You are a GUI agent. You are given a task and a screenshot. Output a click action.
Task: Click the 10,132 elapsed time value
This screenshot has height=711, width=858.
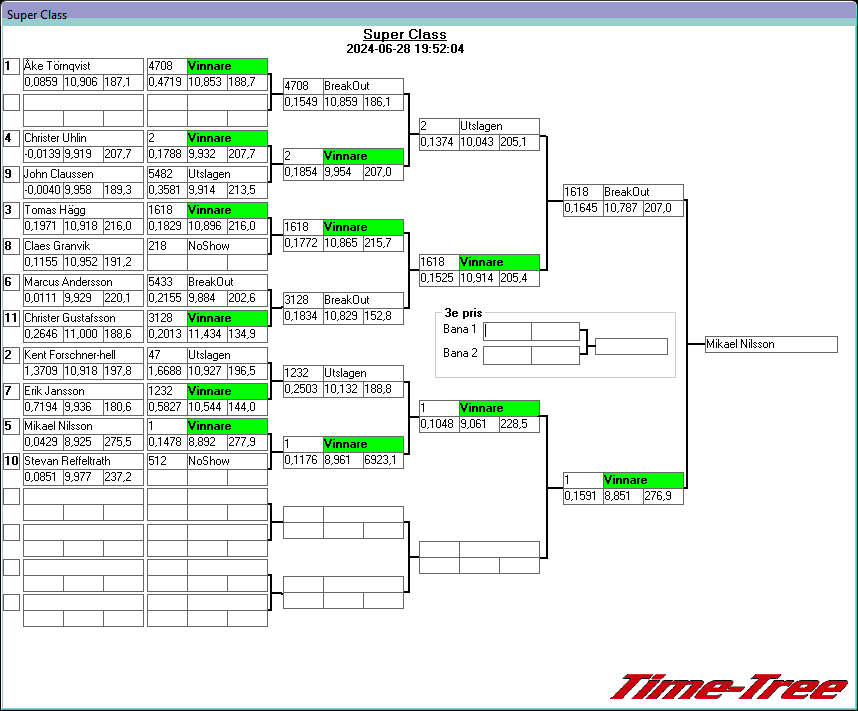click(344, 389)
